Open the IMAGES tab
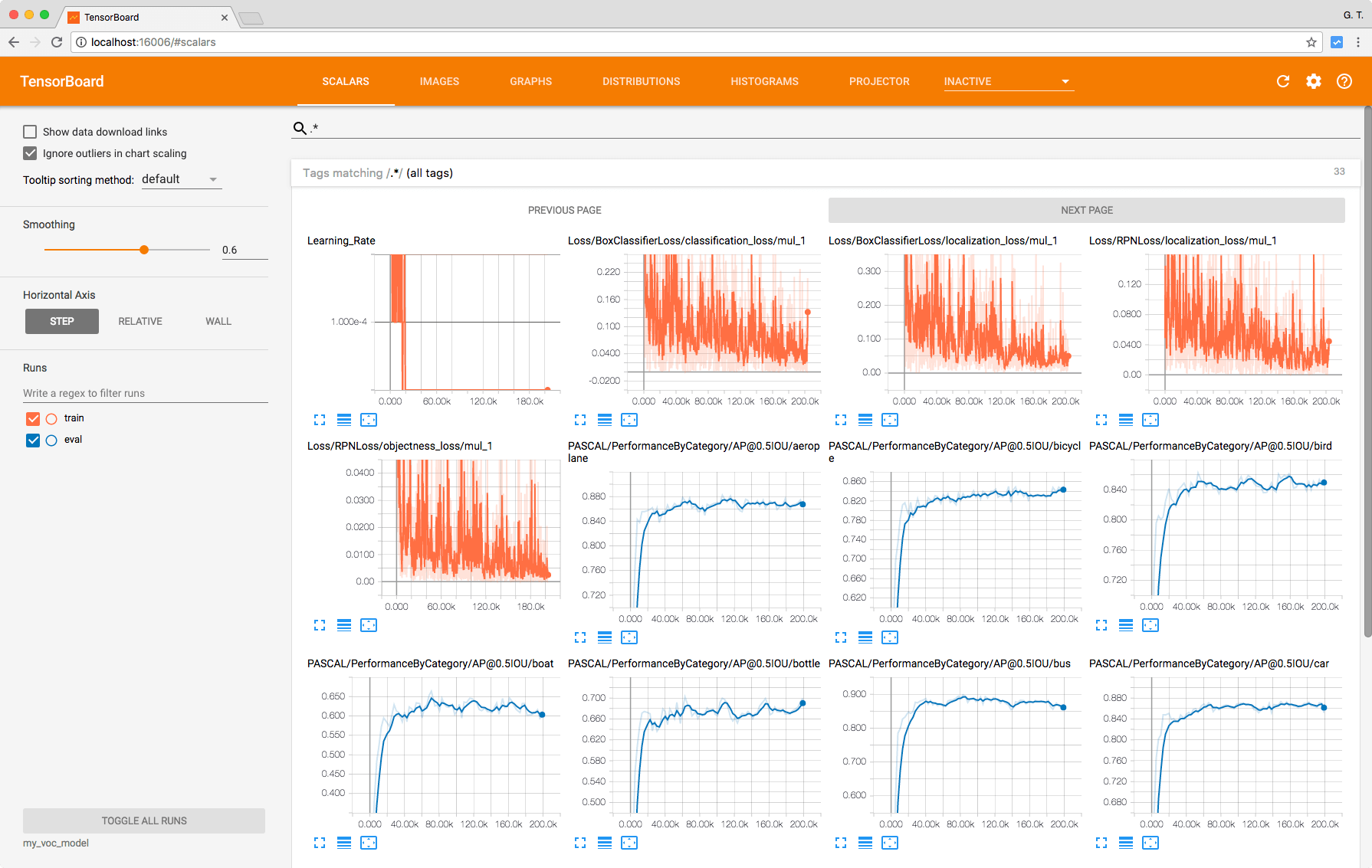This screenshot has width=1372, height=868. pyautogui.click(x=439, y=81)
